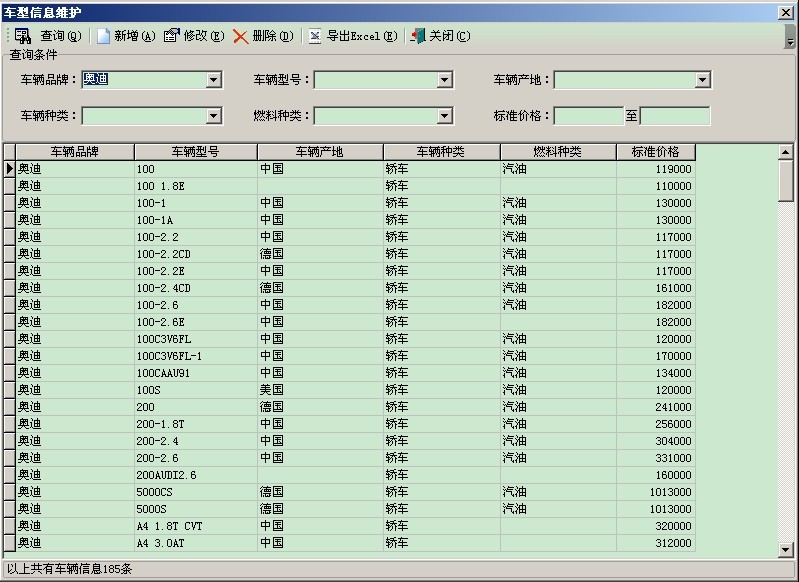Image resolution: width=799 pixels, height=582 pixels.
Task: Click the 新增 new page icon
Action: [103, 36]
